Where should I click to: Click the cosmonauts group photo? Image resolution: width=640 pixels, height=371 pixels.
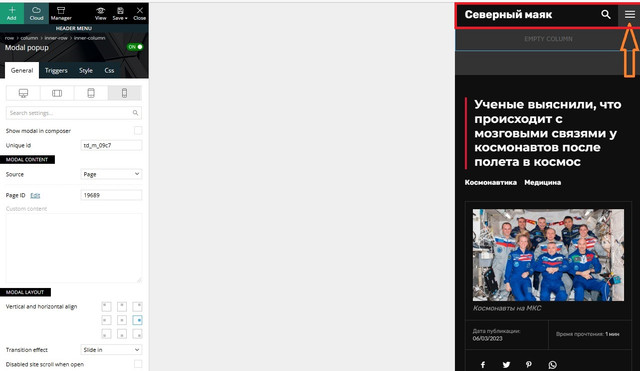(x=548, y=255)
